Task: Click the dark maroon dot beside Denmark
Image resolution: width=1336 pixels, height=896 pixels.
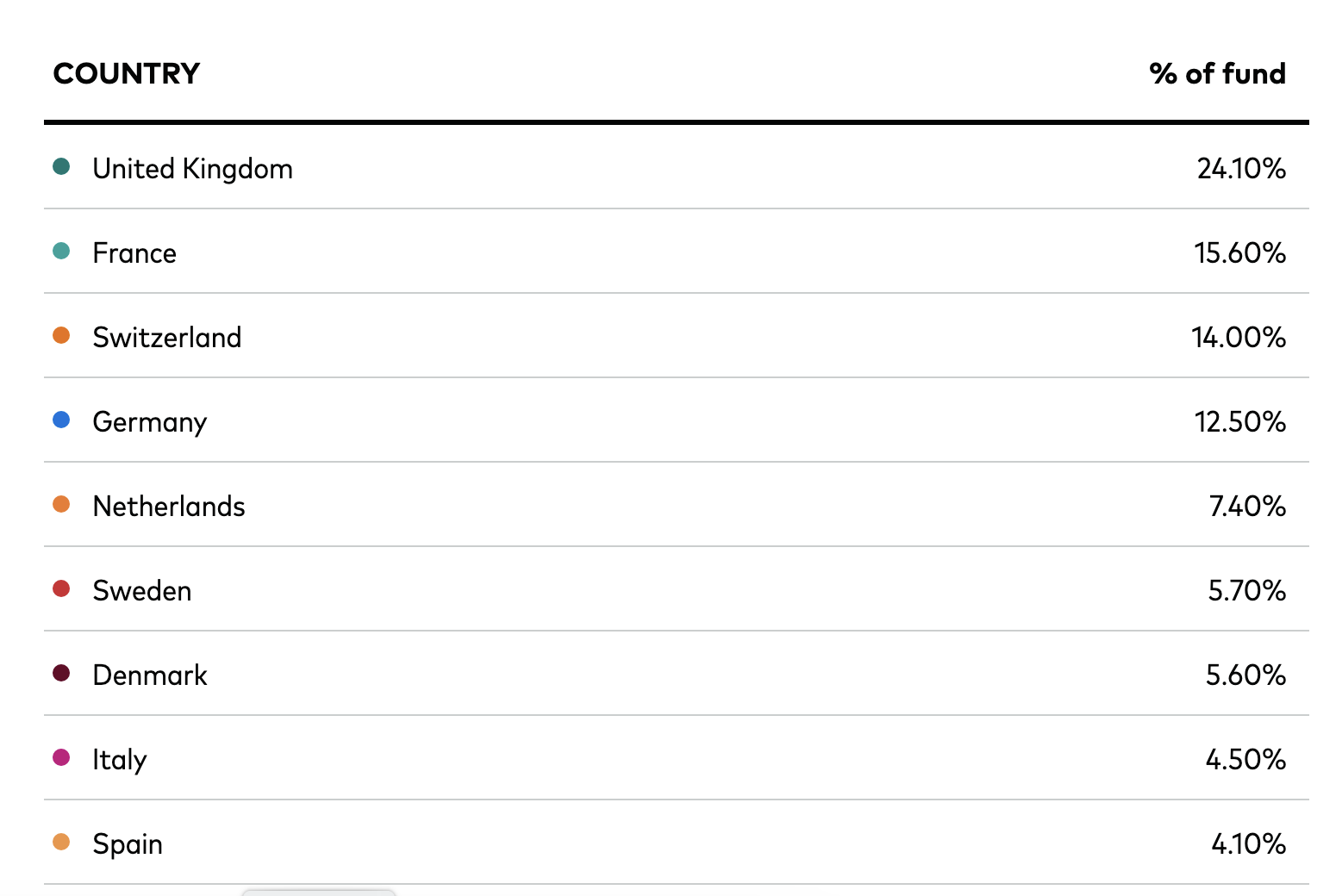Action: [61, 673]
